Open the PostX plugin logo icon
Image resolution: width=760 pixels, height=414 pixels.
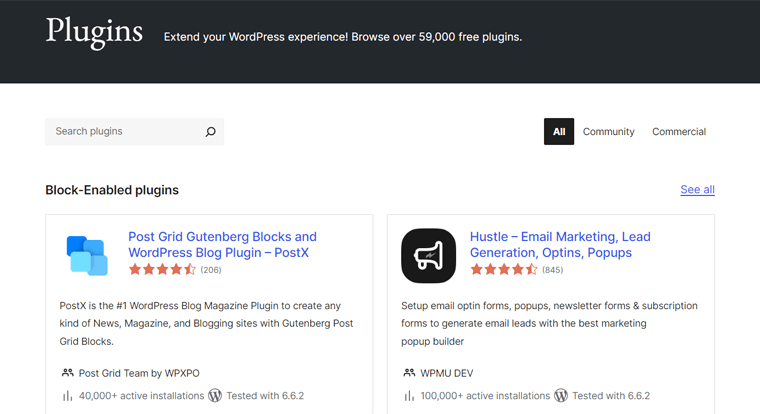(87, 255)
